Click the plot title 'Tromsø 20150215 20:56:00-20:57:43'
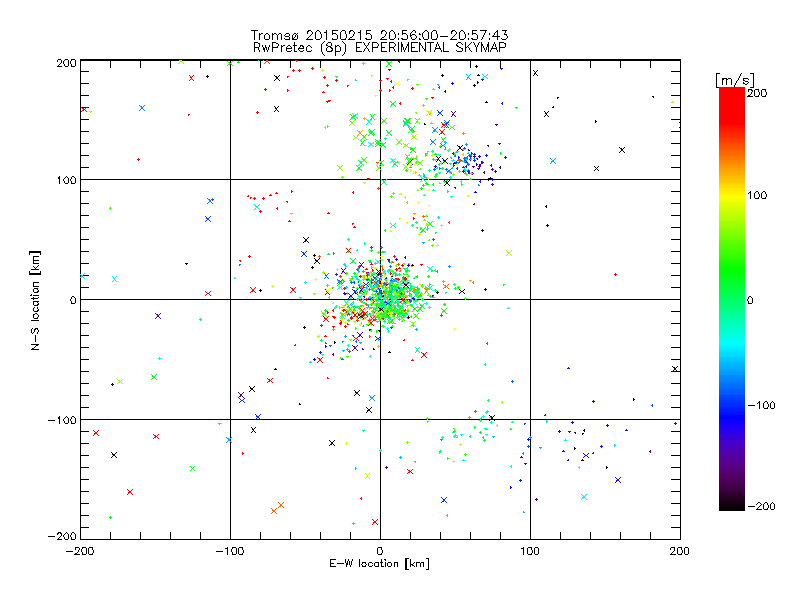The width and height of the screenshot is (800, 600). [379, 35]
